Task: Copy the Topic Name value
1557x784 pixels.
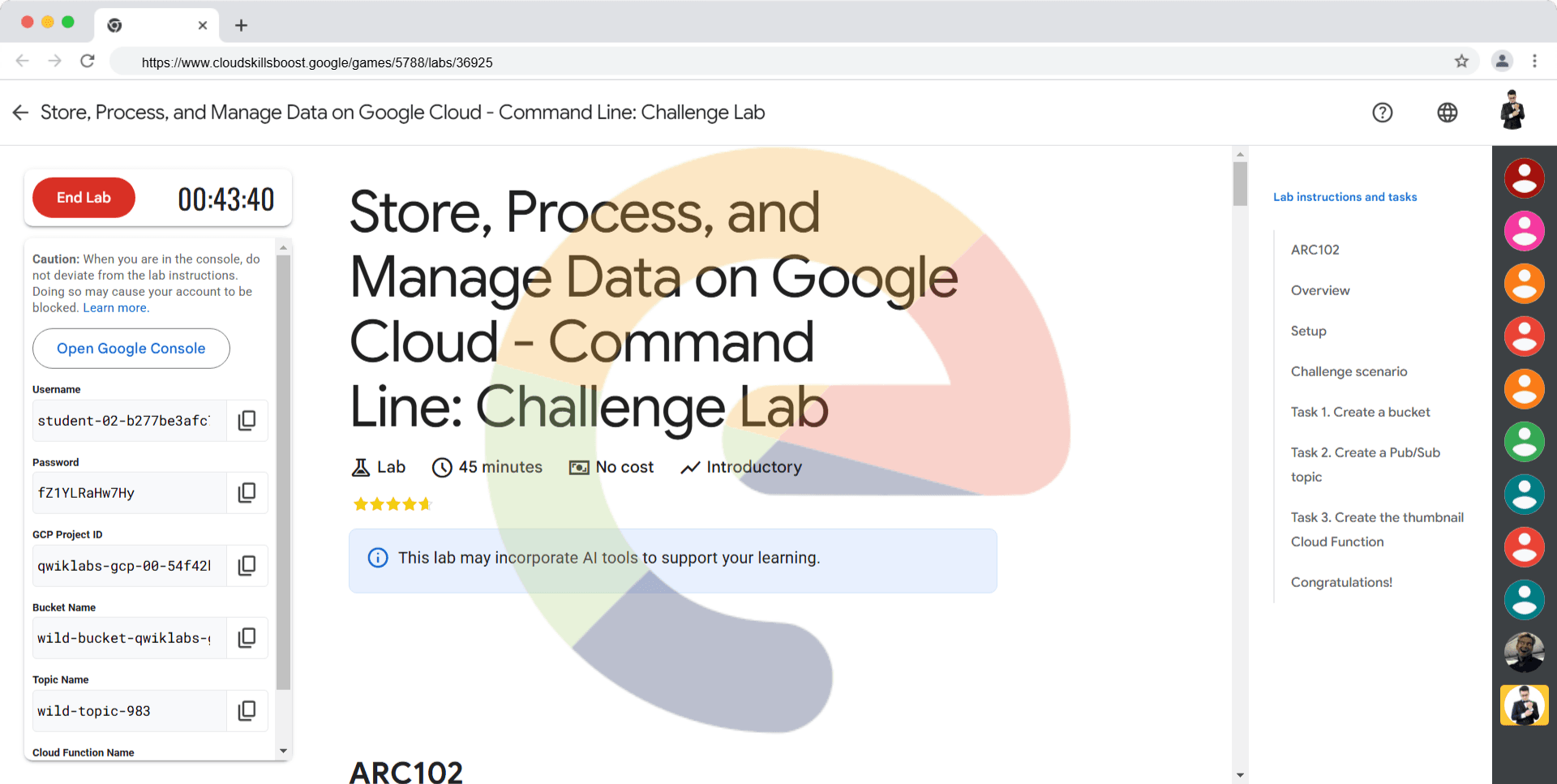Action: (247, 711)
